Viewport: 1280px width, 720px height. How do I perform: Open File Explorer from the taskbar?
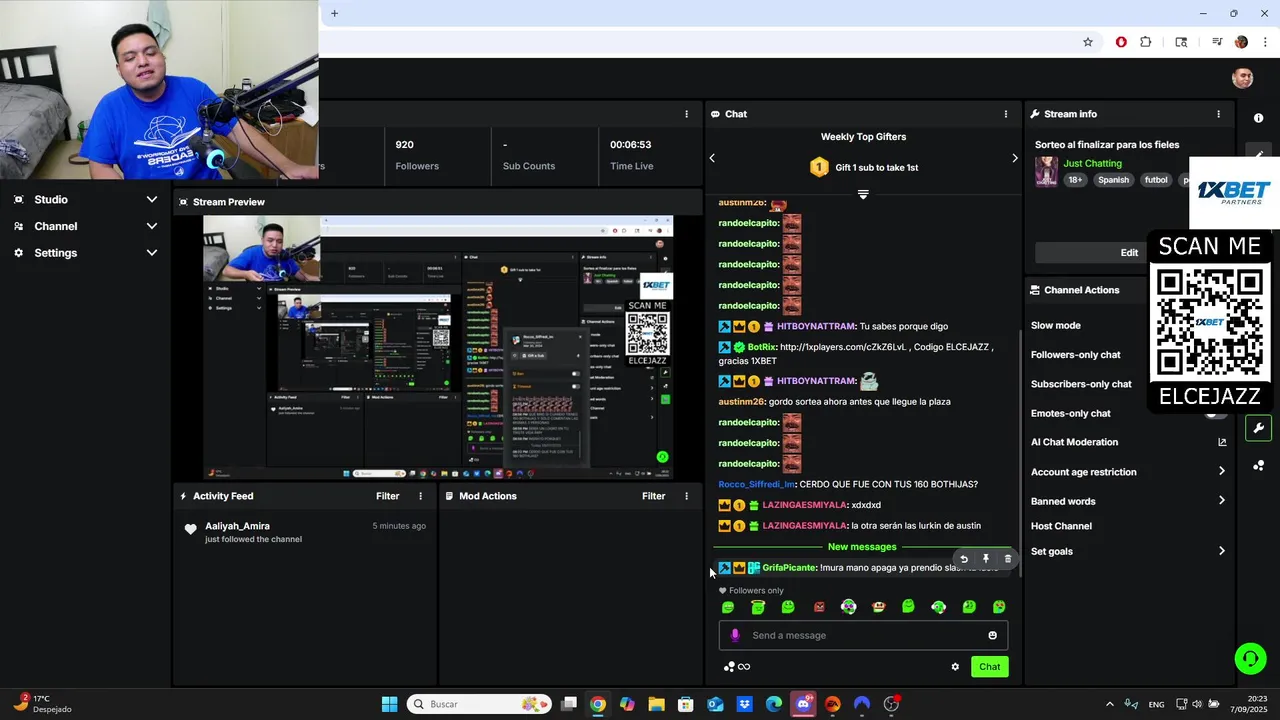tap(656, 704)
